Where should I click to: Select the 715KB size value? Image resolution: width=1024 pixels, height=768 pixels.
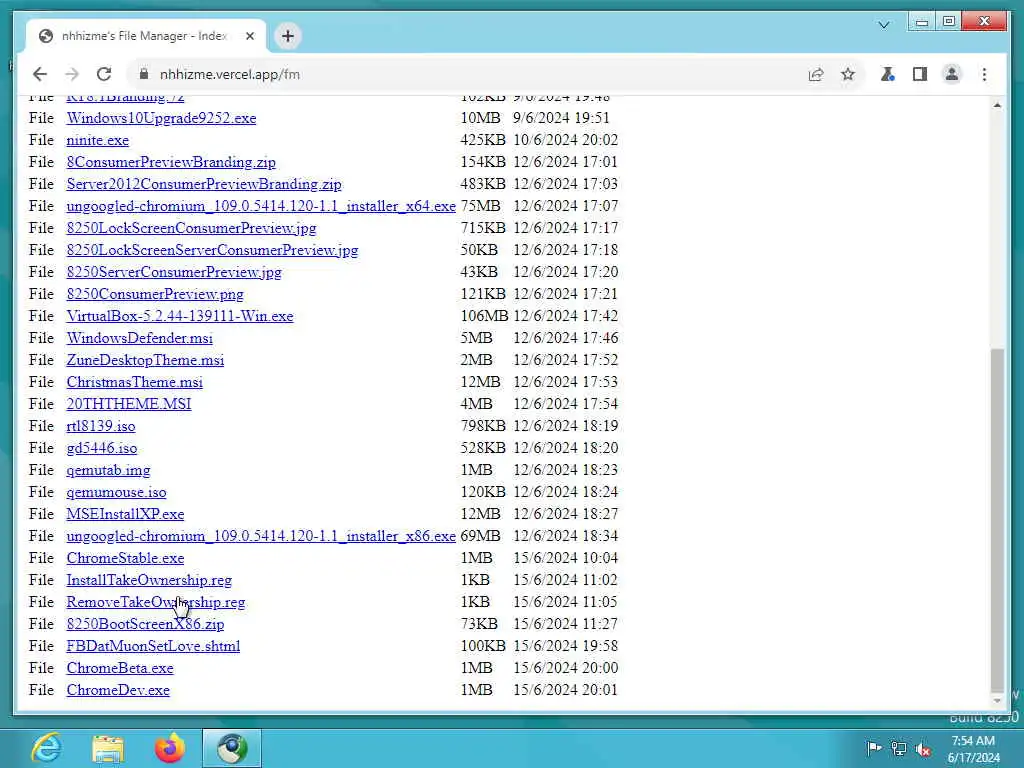483,228
